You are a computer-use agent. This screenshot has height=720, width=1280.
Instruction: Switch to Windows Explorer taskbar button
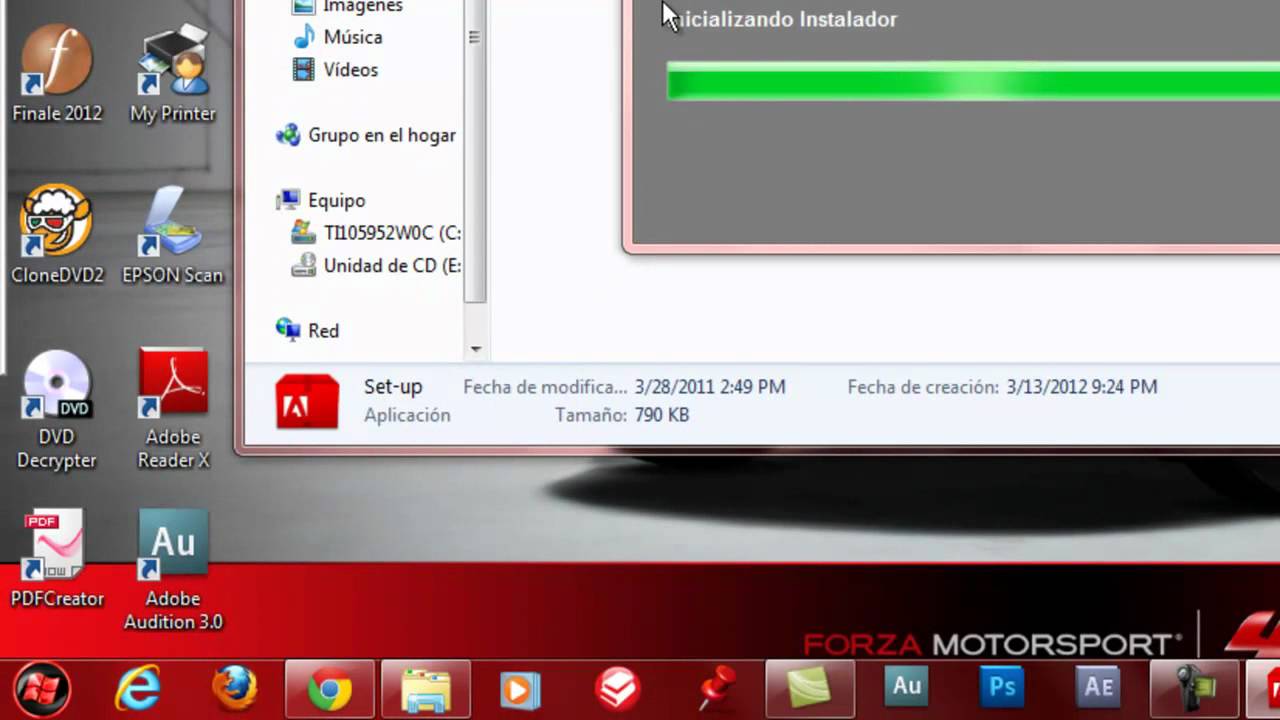click(x=426, y=689)
